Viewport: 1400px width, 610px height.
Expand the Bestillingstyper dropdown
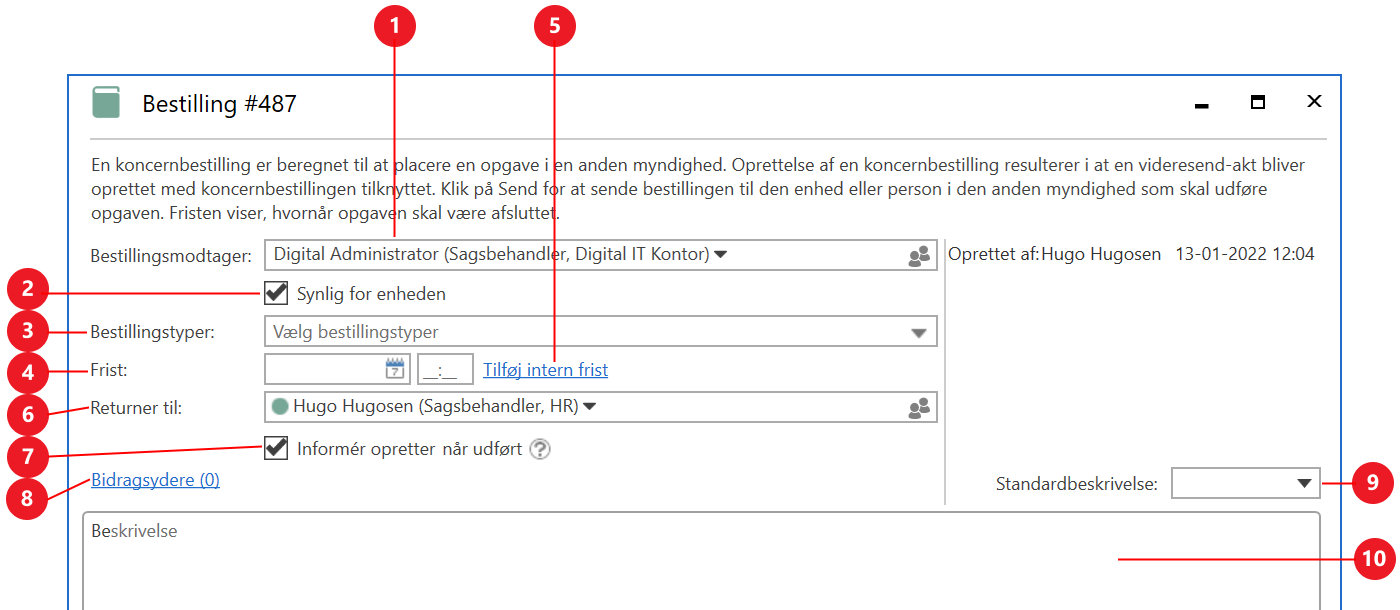tap(919, 333)
